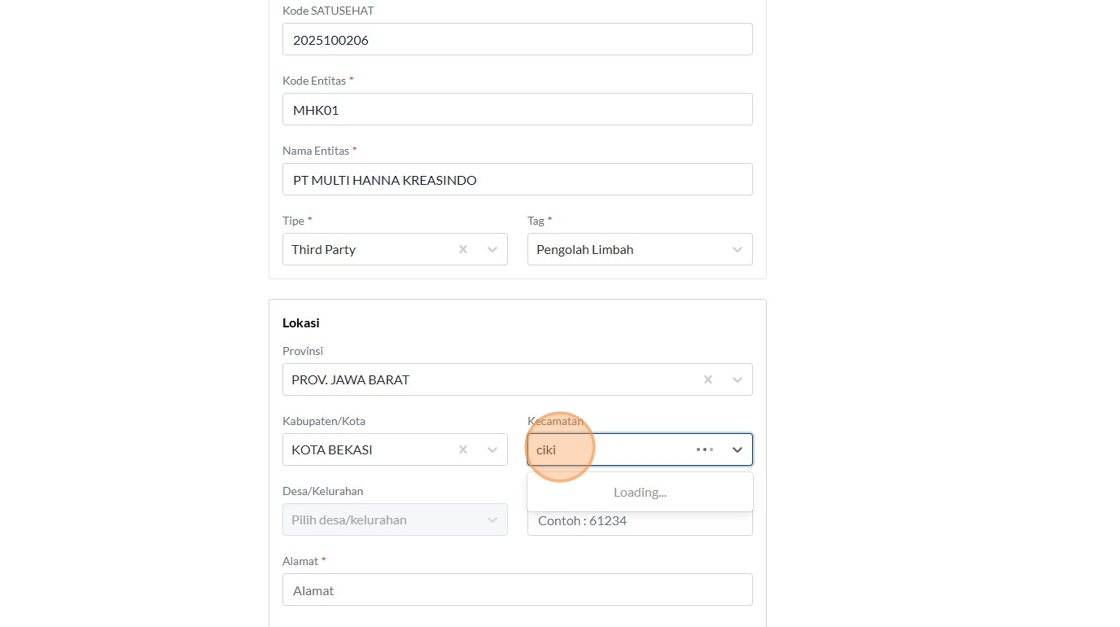Clear the Tipe selection with X icon
The height and width of the screenshot is (627, 1120).
coord(463,249)
